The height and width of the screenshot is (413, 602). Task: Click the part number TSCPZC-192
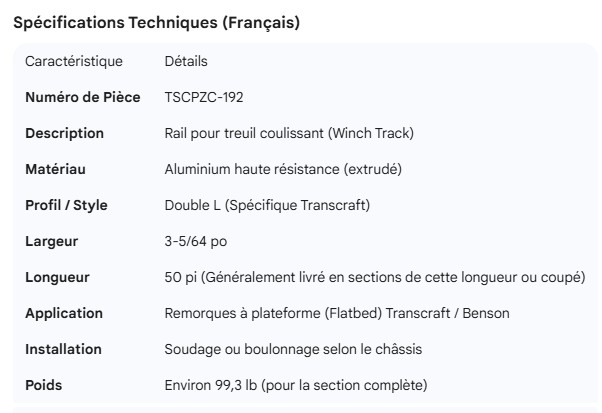point(204,98)
